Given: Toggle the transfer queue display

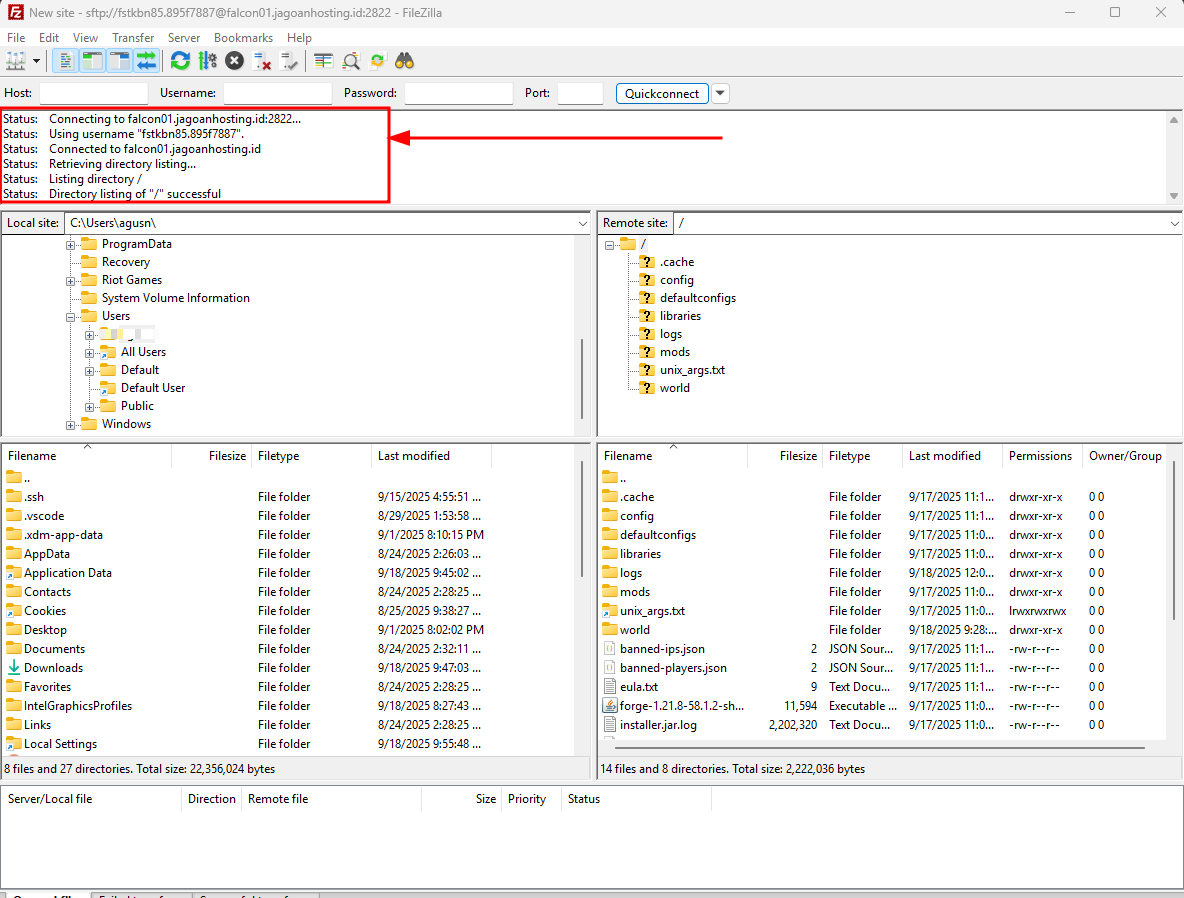Looking at the screenshot, I should [x=146, y=61].
